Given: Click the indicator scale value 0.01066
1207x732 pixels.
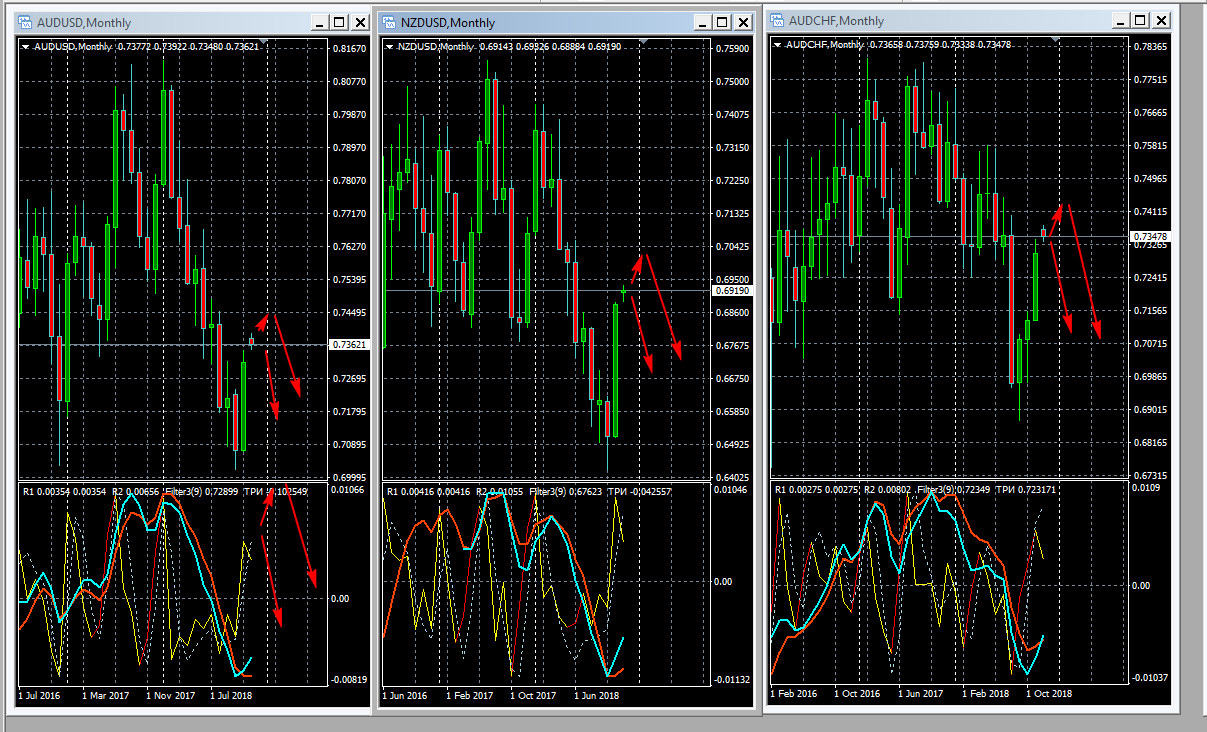Looking at the screenshot, I should click(347, 490).
